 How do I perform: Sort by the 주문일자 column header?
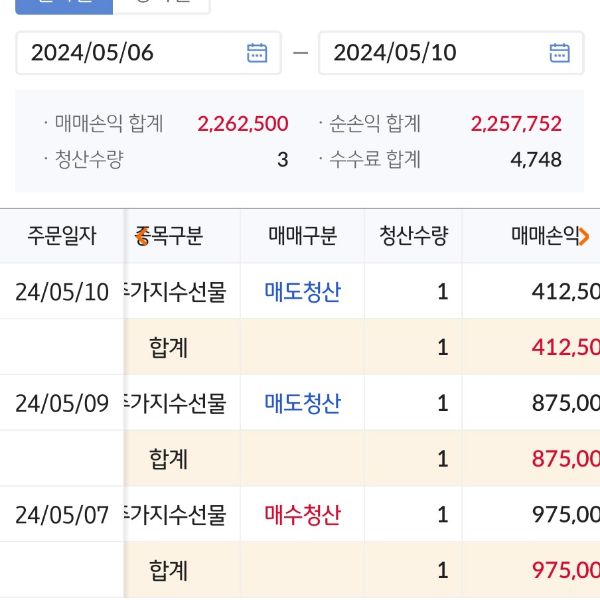tap(62, 236)
